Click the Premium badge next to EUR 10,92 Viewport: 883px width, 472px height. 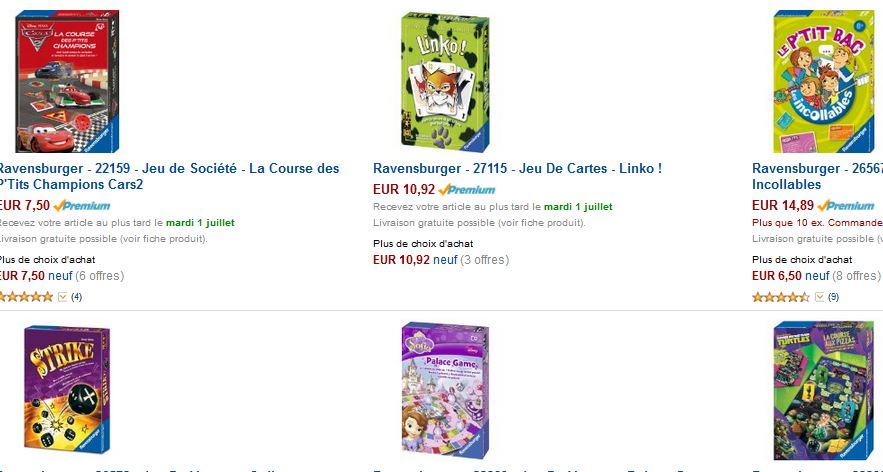tap(467, 190)
